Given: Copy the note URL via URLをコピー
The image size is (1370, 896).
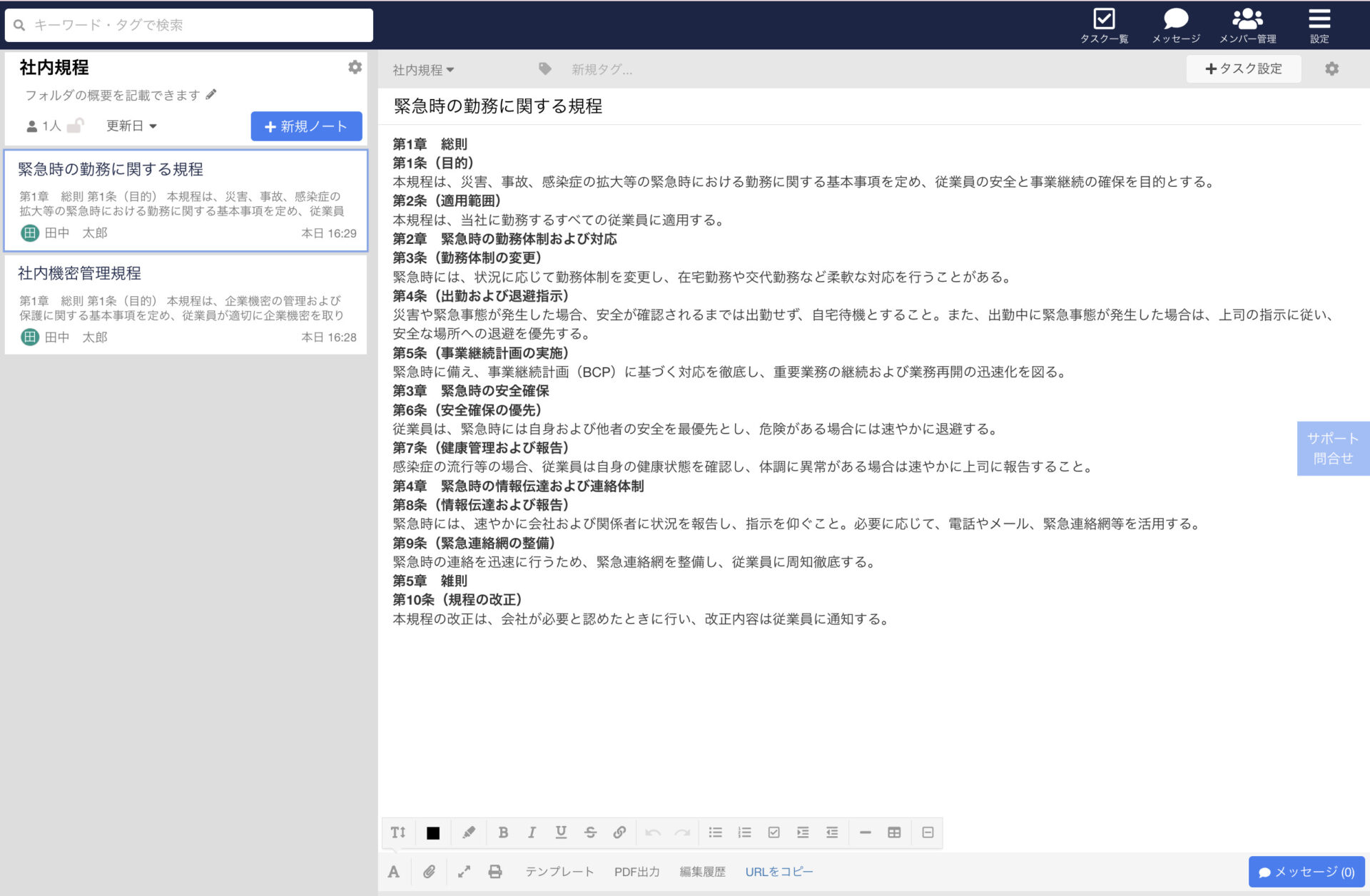Looking at the screenshot, I should [x=778, y=871].
